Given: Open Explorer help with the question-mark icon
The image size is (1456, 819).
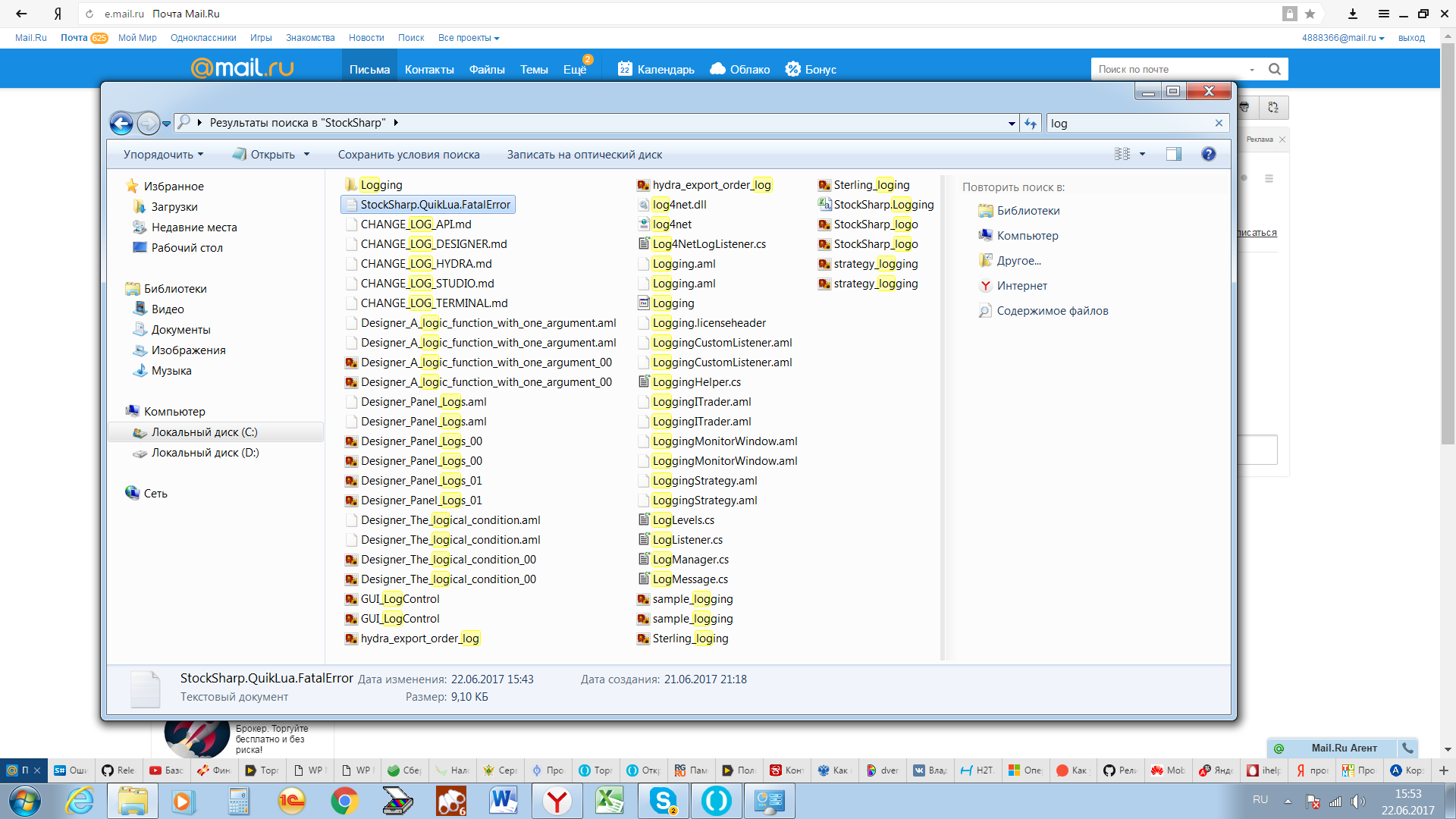Looking at the screenshot, I should (1209, 154).
